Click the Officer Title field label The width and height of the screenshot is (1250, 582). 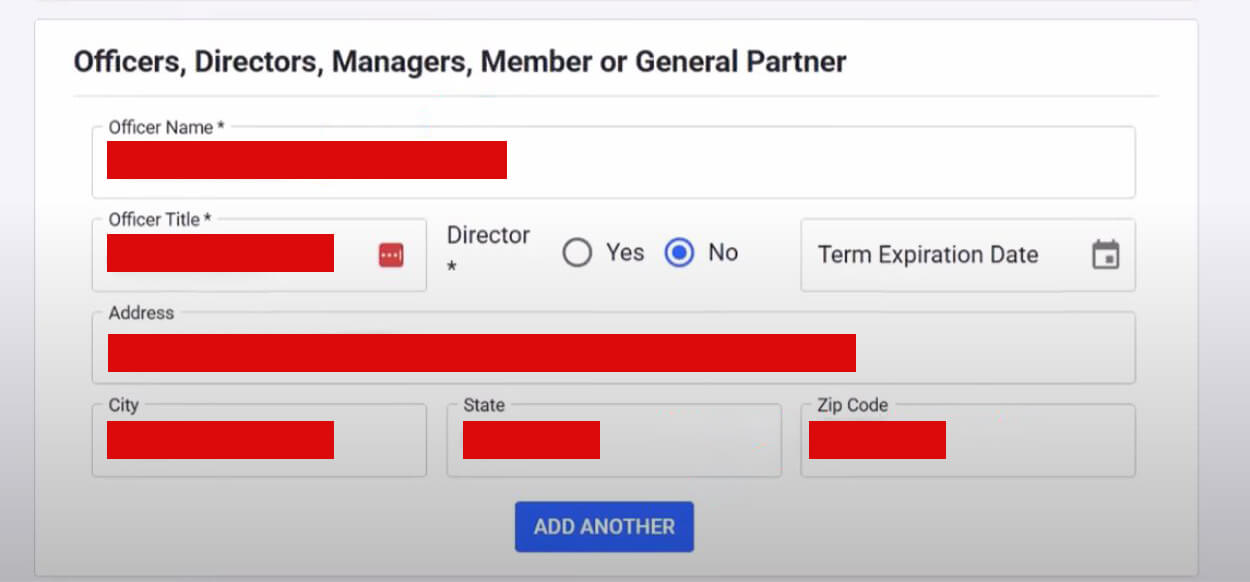click(x=158, y=219)
